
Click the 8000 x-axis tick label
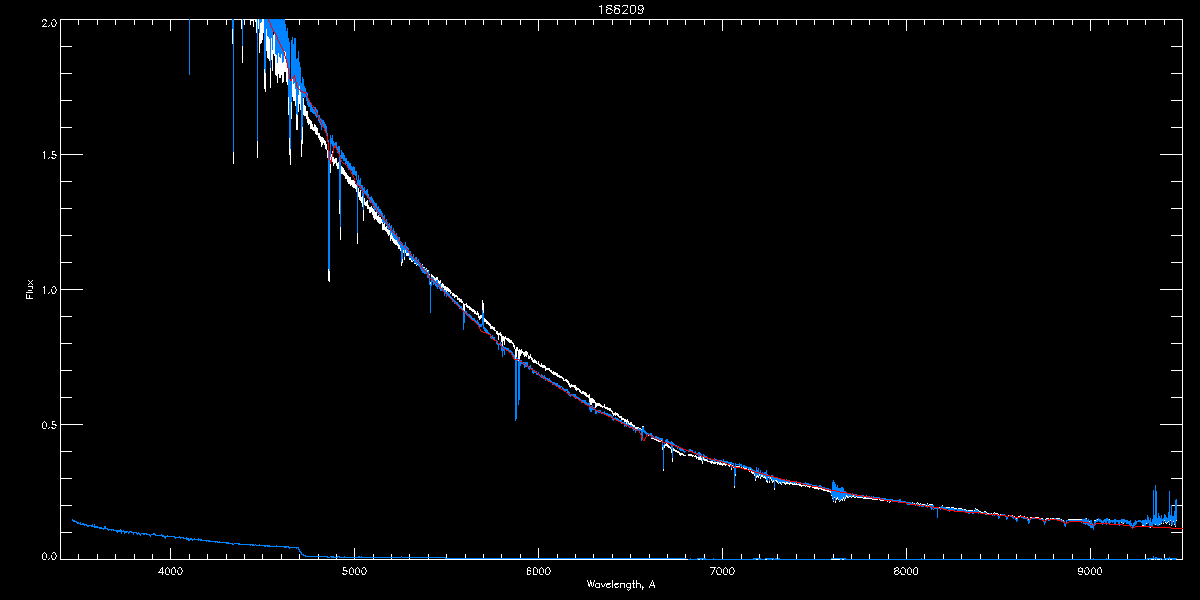point(906,572)
